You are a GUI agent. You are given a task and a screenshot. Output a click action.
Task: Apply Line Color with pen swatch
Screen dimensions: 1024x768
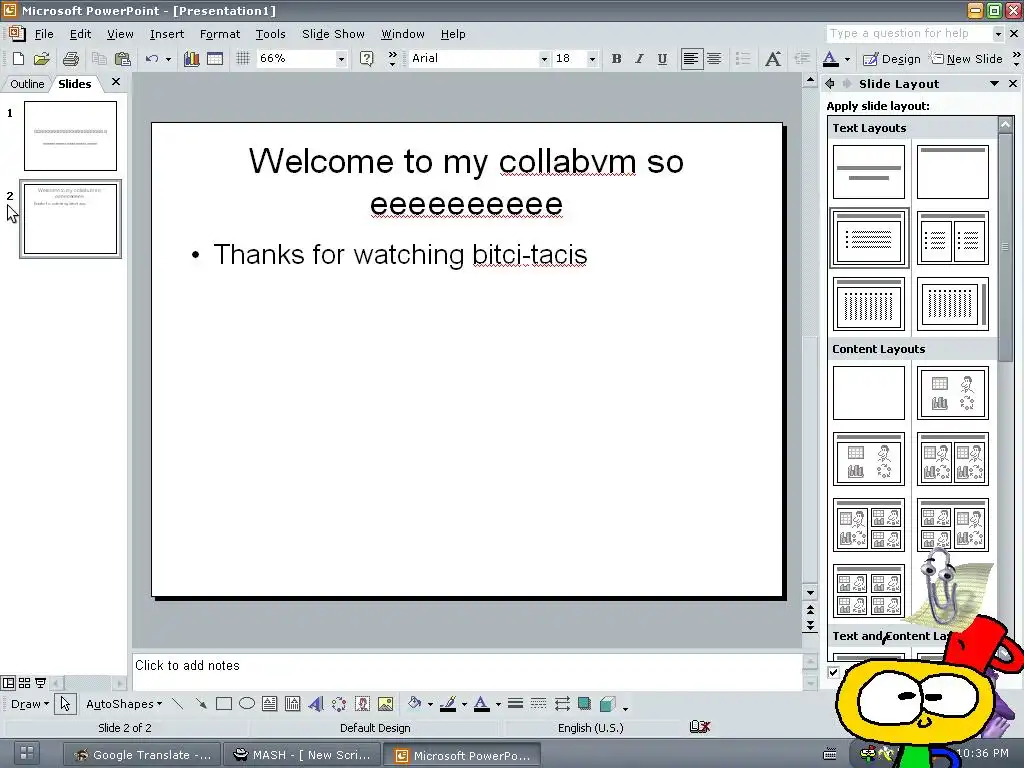(448, 703)
